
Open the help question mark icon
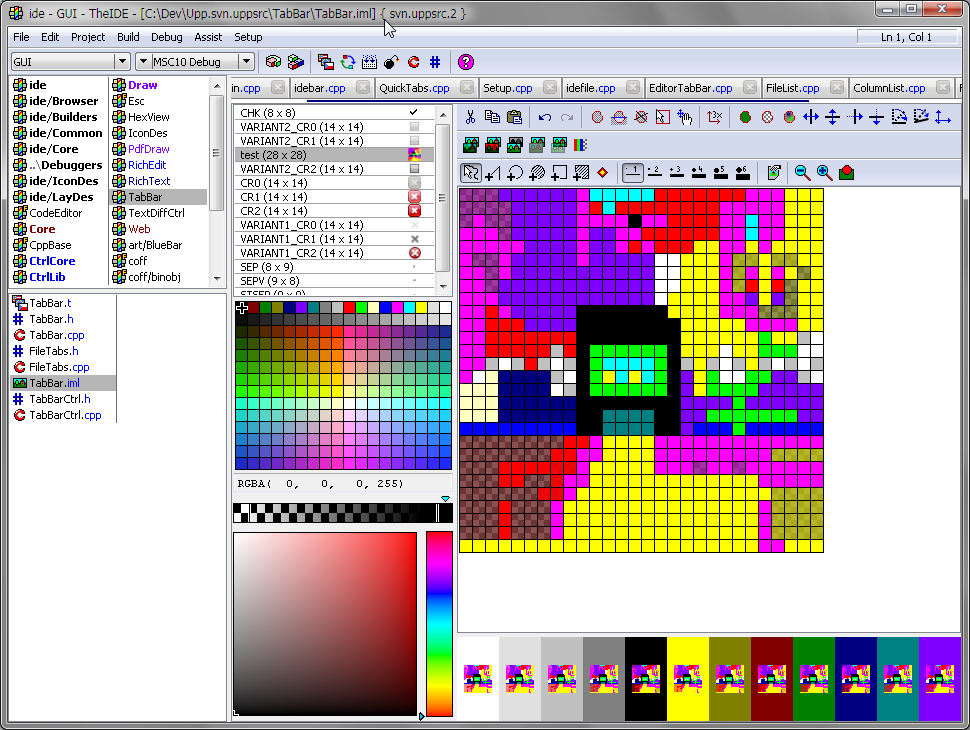click(465, 62)
